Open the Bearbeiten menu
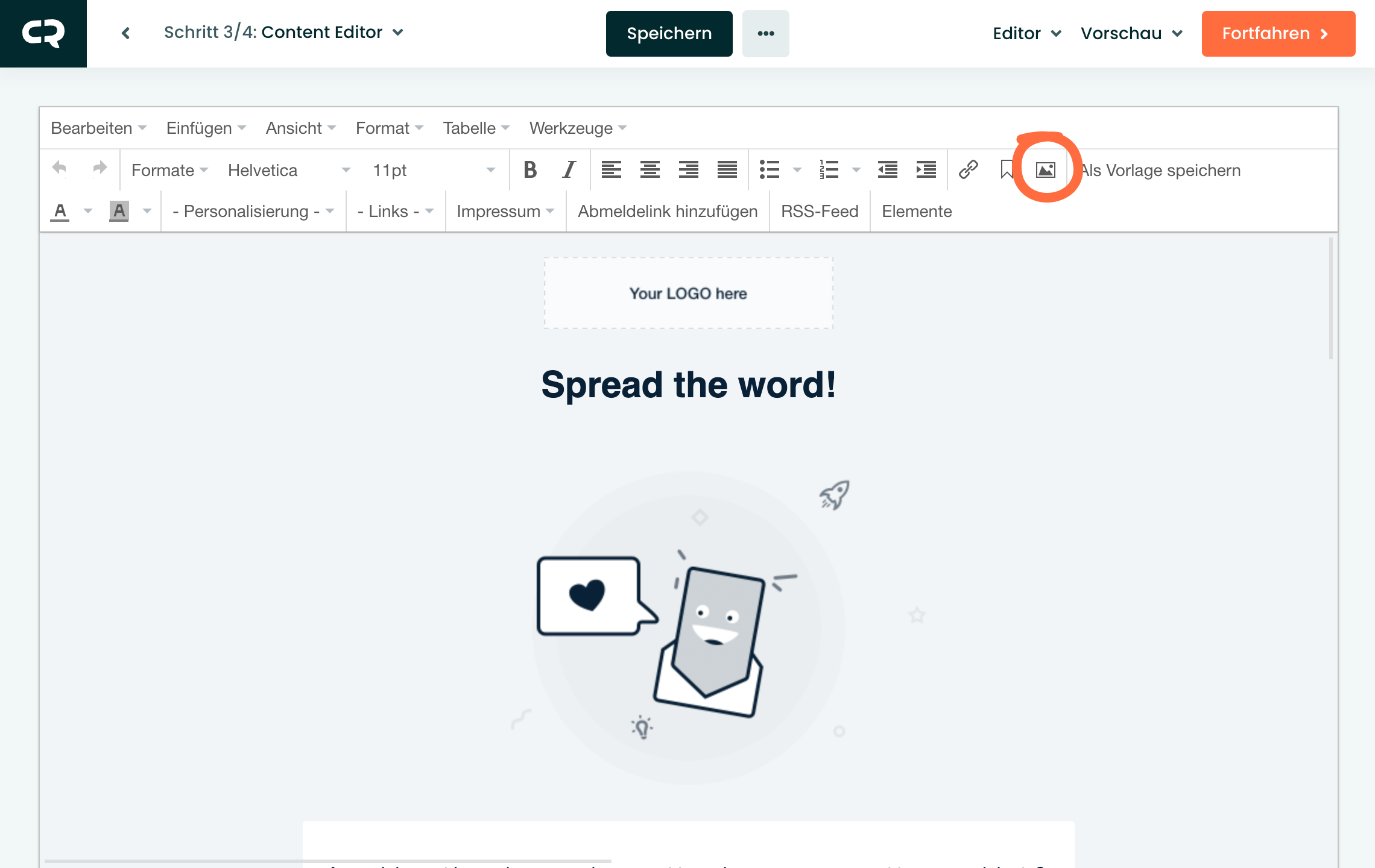Viewport: 1375px width, 868px height. coord(99,128)
